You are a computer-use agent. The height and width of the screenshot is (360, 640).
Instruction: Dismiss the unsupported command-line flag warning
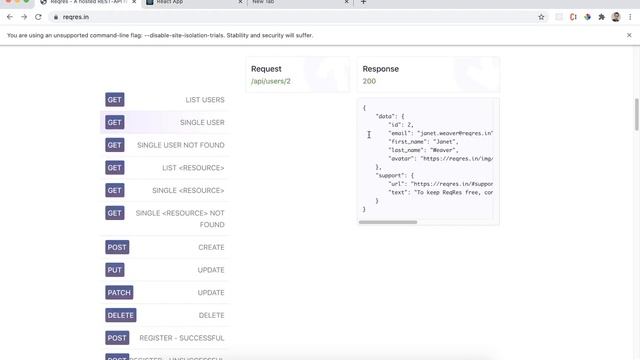pos(629,36)
